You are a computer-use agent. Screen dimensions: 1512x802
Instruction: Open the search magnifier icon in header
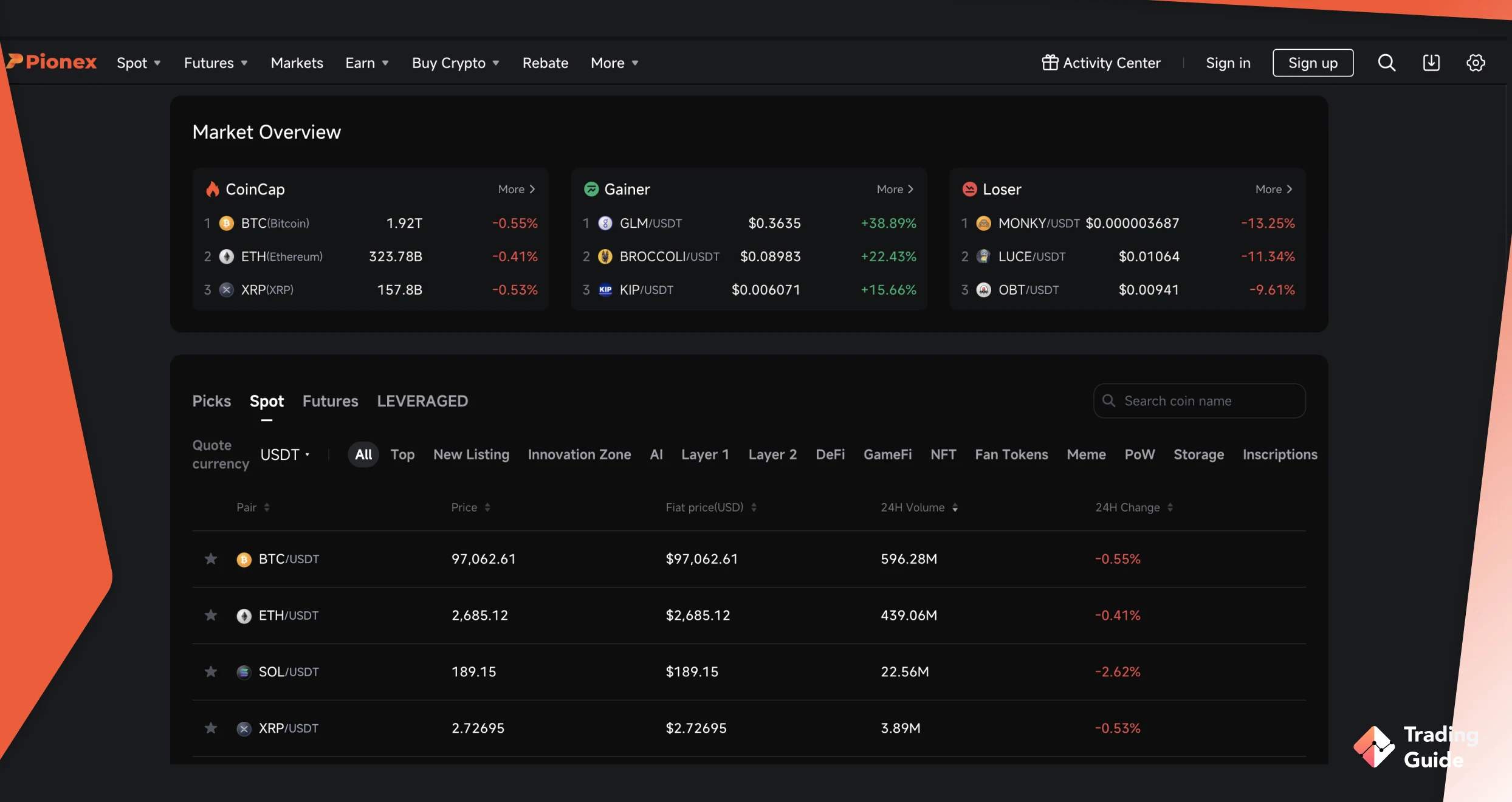(x=1386, y=63)
